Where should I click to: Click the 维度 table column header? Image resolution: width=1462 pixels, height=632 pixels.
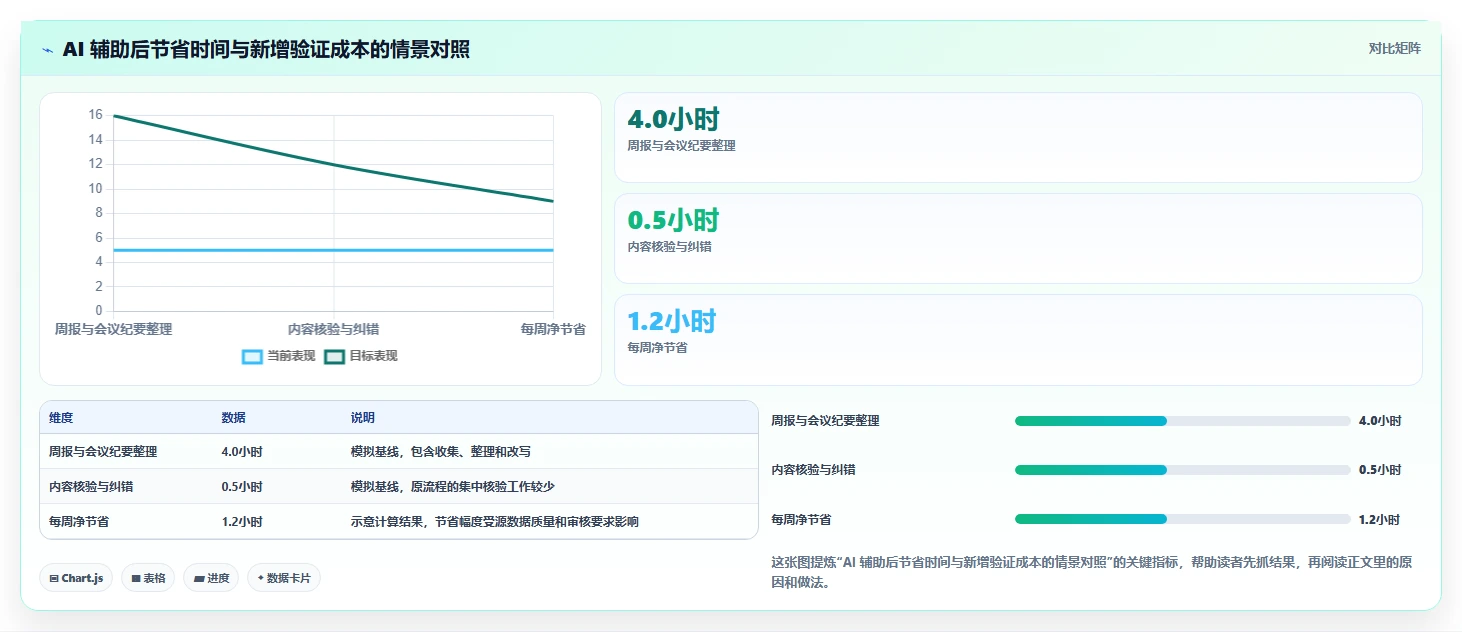click(x=61, y=418)
